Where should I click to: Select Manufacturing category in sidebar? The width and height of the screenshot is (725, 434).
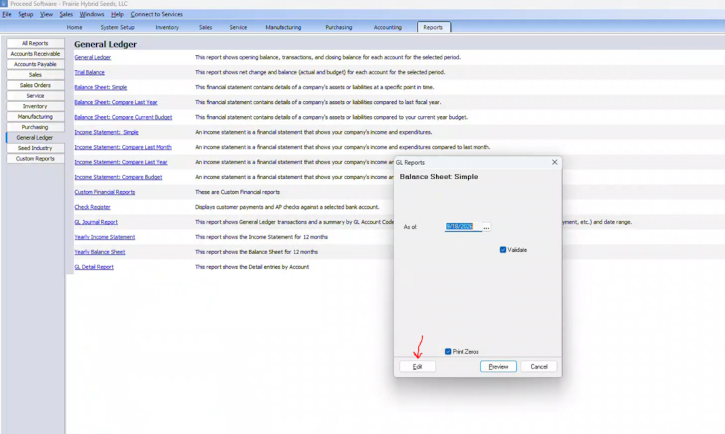point(35,116)
